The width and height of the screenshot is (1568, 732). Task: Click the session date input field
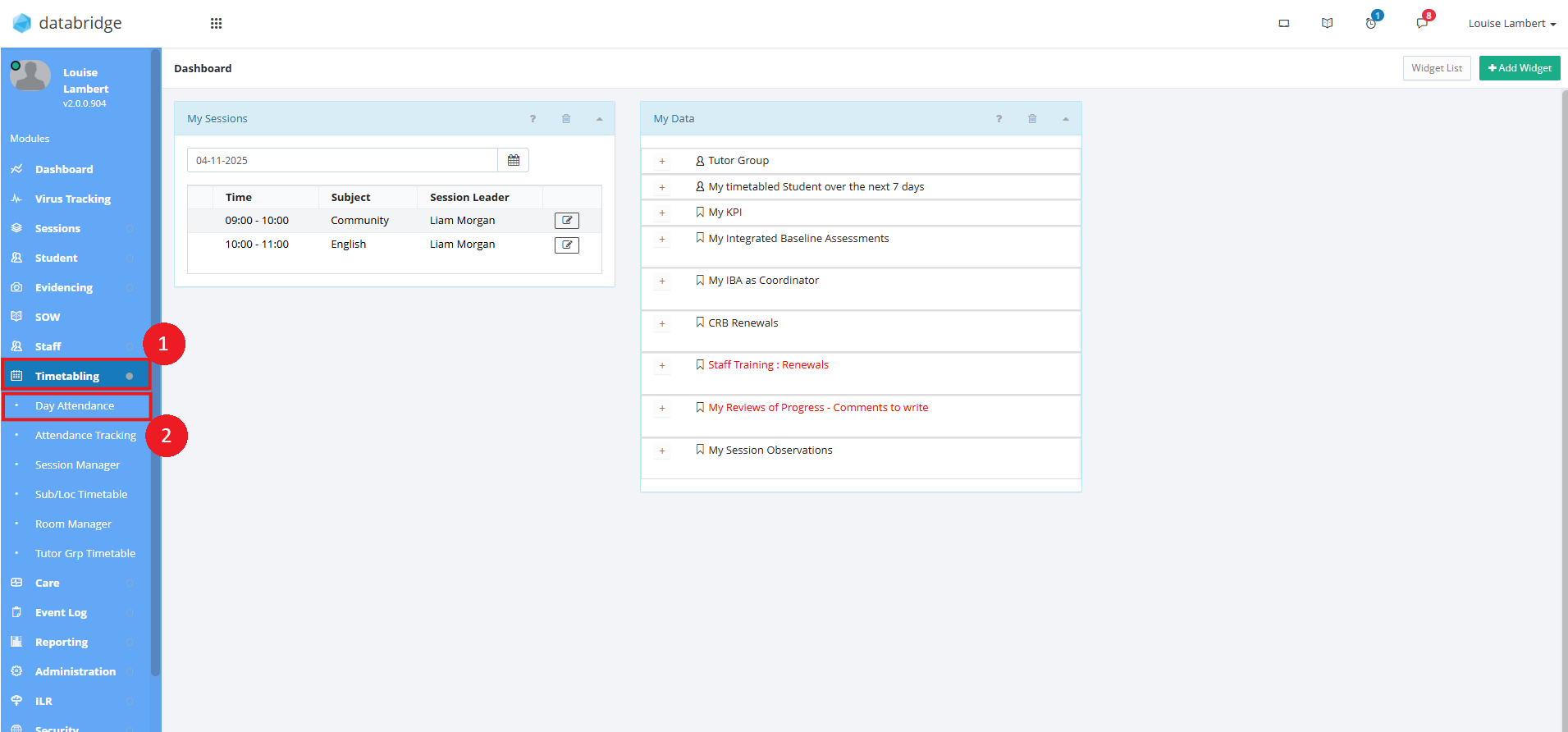point(342,160)
